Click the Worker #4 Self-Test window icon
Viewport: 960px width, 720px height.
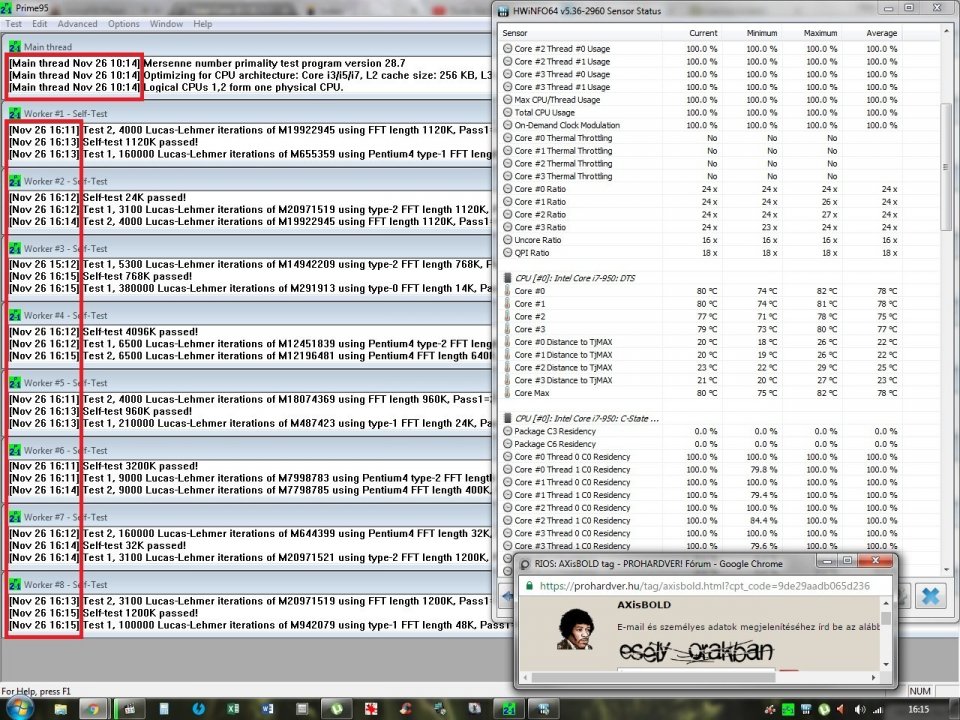(x=15, y=315)
